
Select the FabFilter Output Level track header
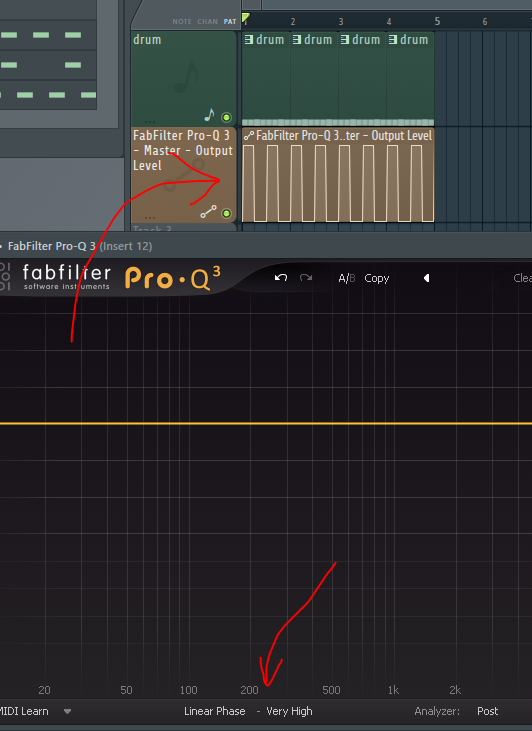(184, 175)
